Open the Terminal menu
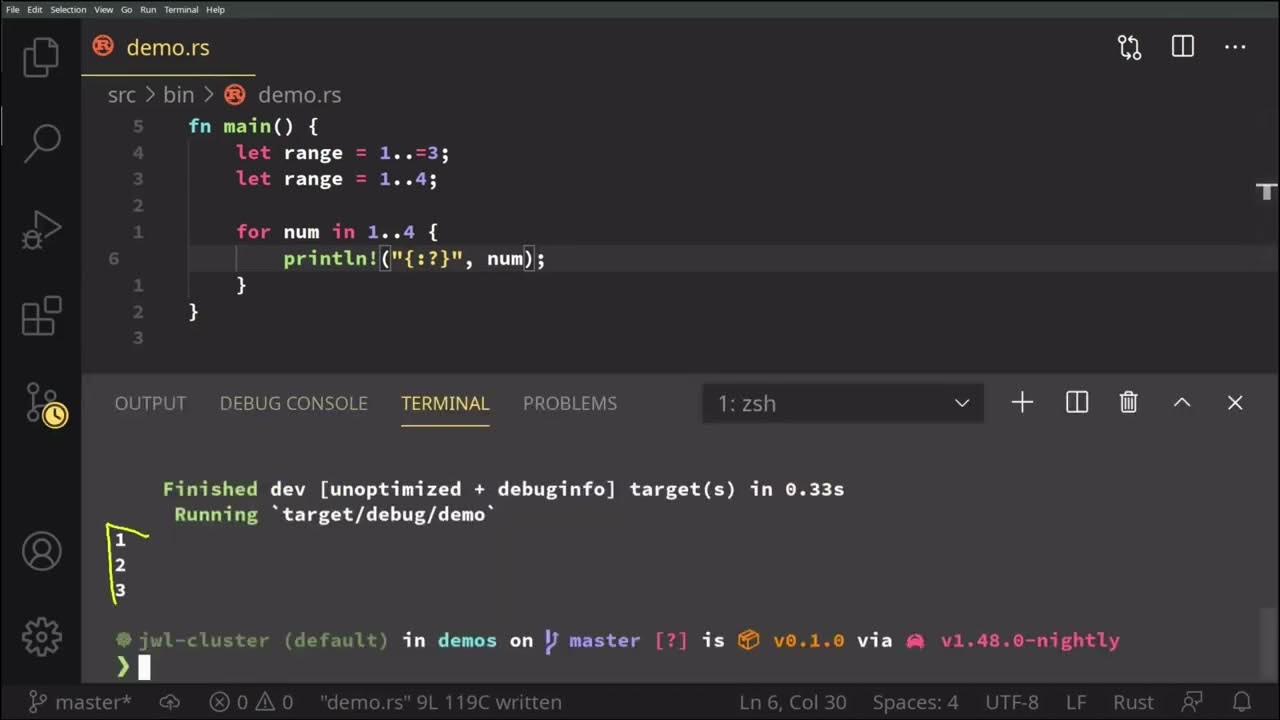The image size is (1280, 720). click(181, 9)
